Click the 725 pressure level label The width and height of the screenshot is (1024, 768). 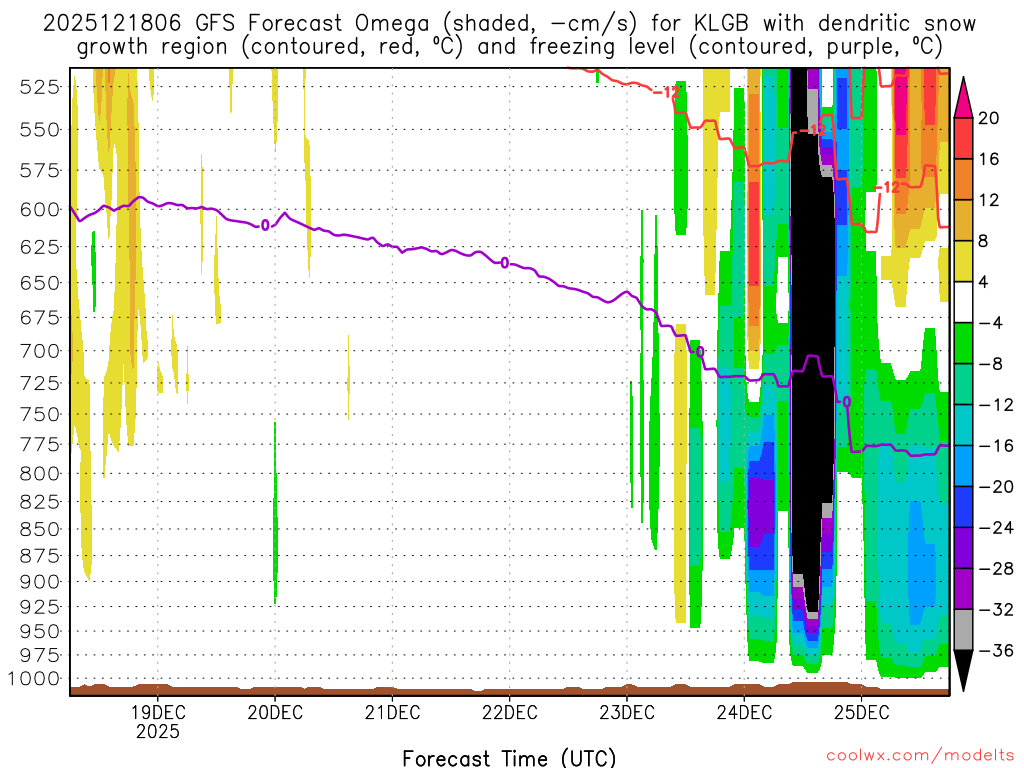40,383
